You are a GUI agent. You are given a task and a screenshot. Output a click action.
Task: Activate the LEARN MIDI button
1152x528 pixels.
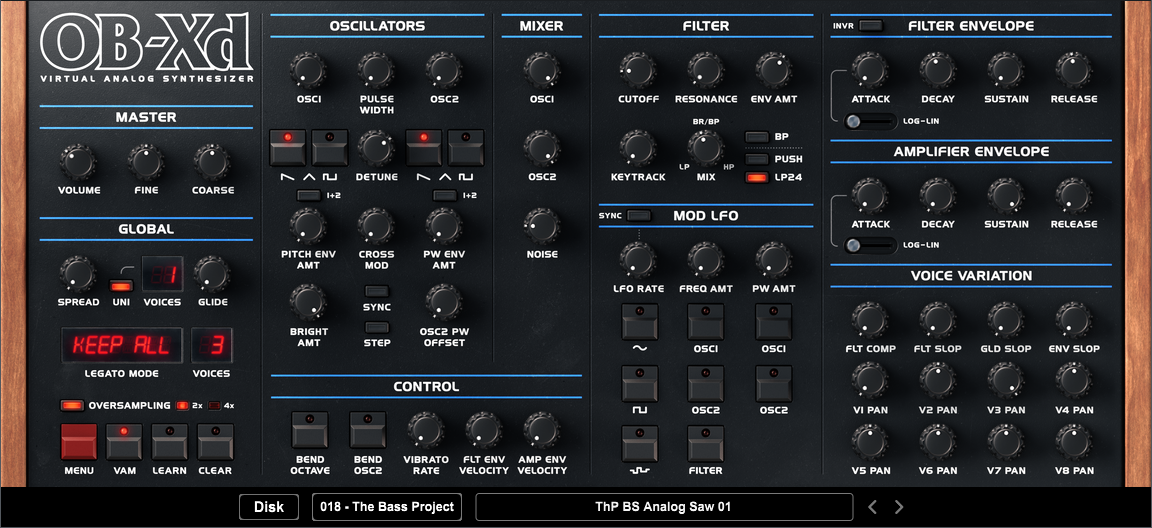point(170,441)
